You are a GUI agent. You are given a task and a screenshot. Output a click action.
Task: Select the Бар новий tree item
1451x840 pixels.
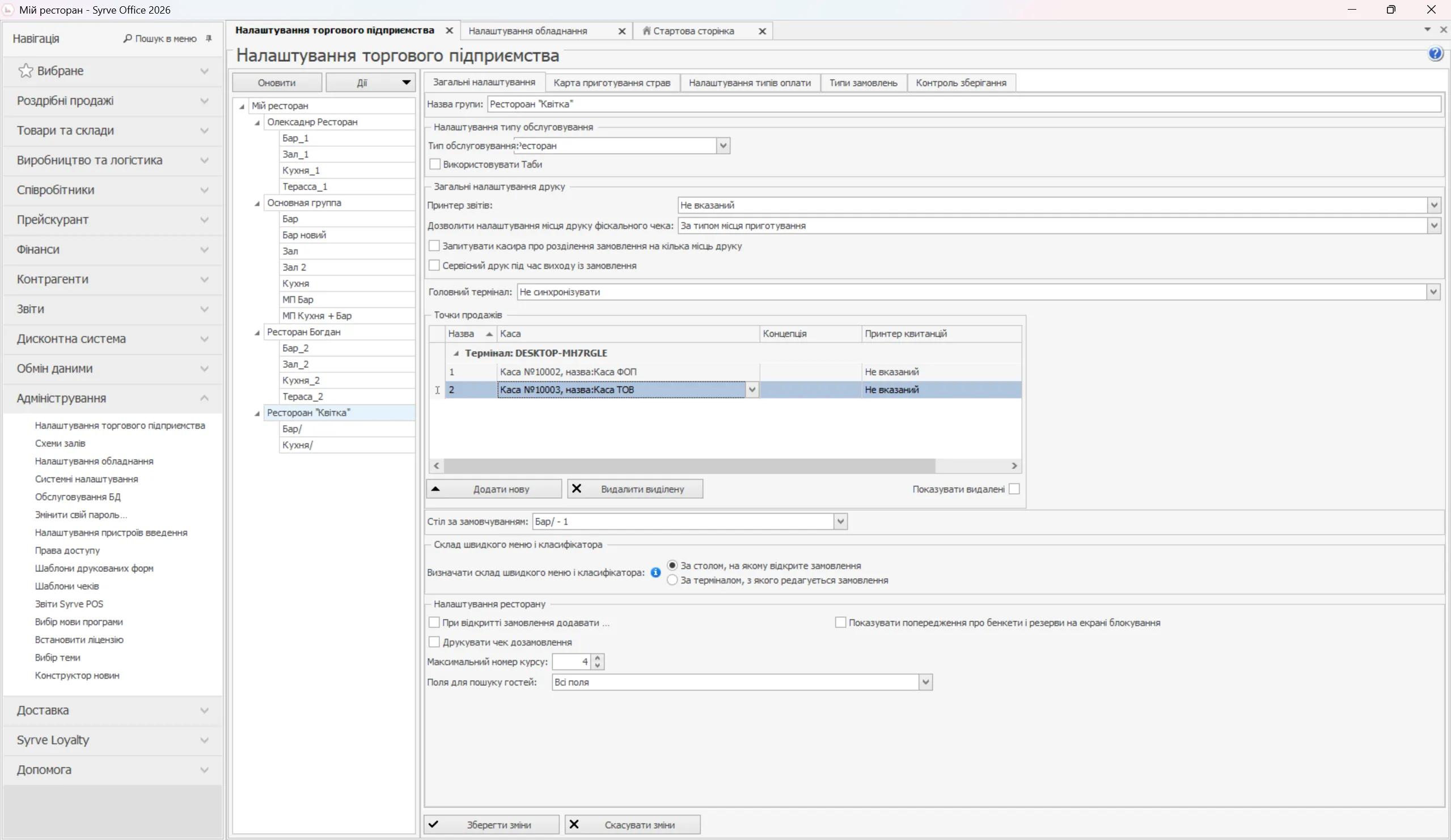346,235
